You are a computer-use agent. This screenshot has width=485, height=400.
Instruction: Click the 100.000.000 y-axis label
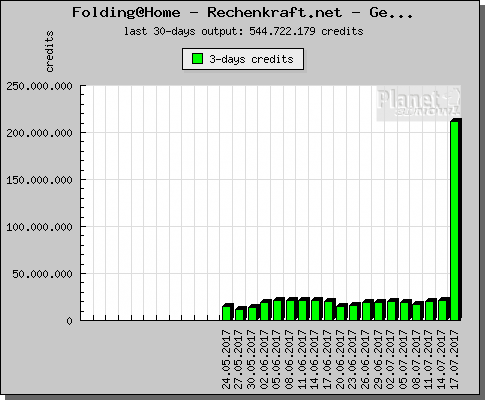tap(39, 227)
